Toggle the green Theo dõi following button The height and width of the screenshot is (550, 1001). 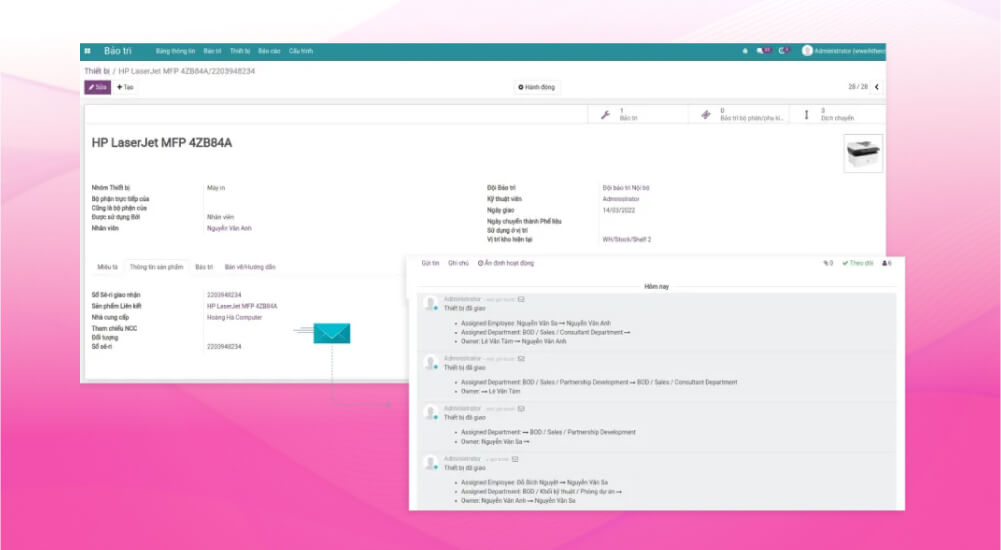[857, 263]
